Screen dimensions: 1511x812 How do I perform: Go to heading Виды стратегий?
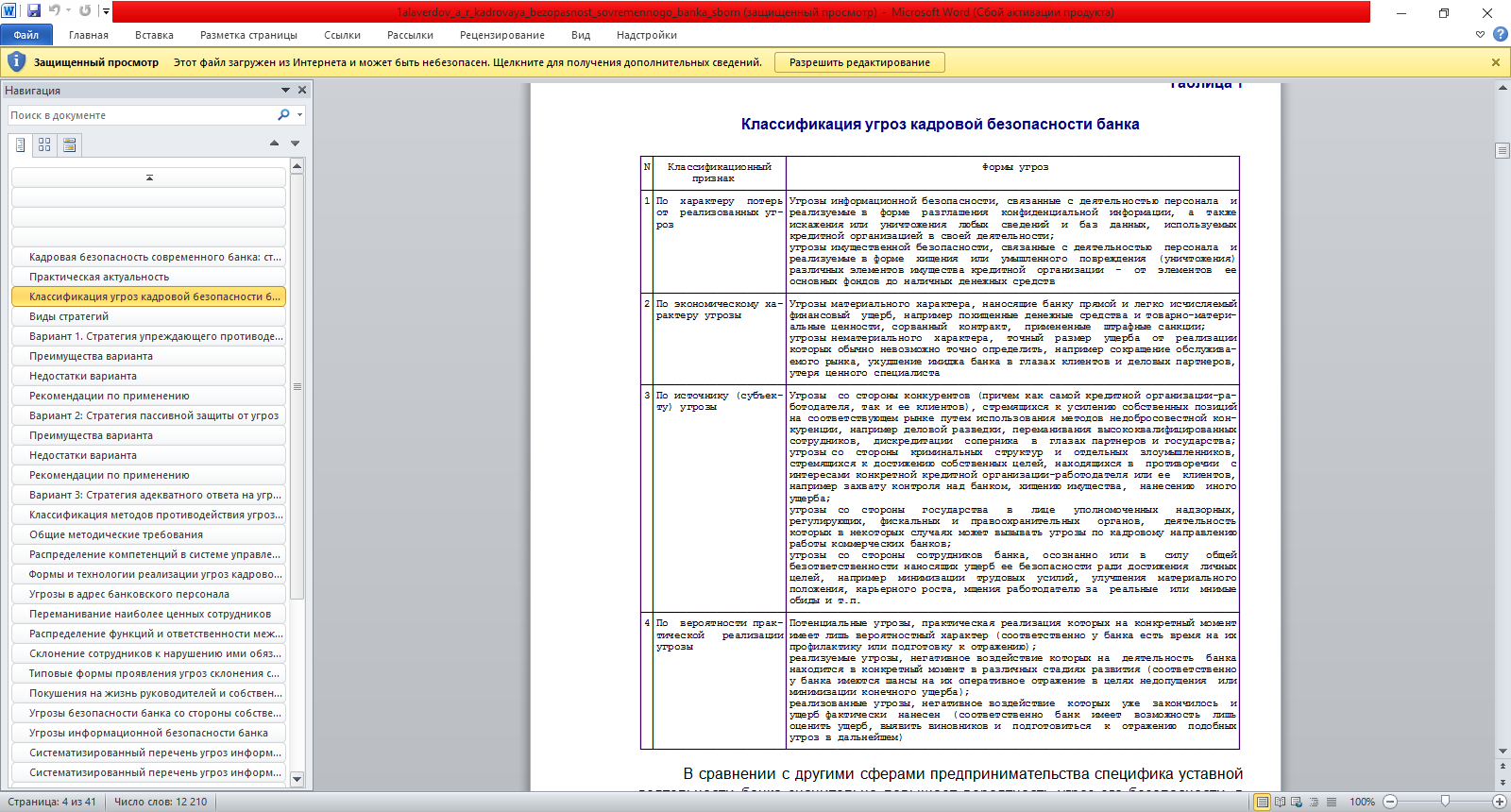pyautogui.click(x=148, y=316)
